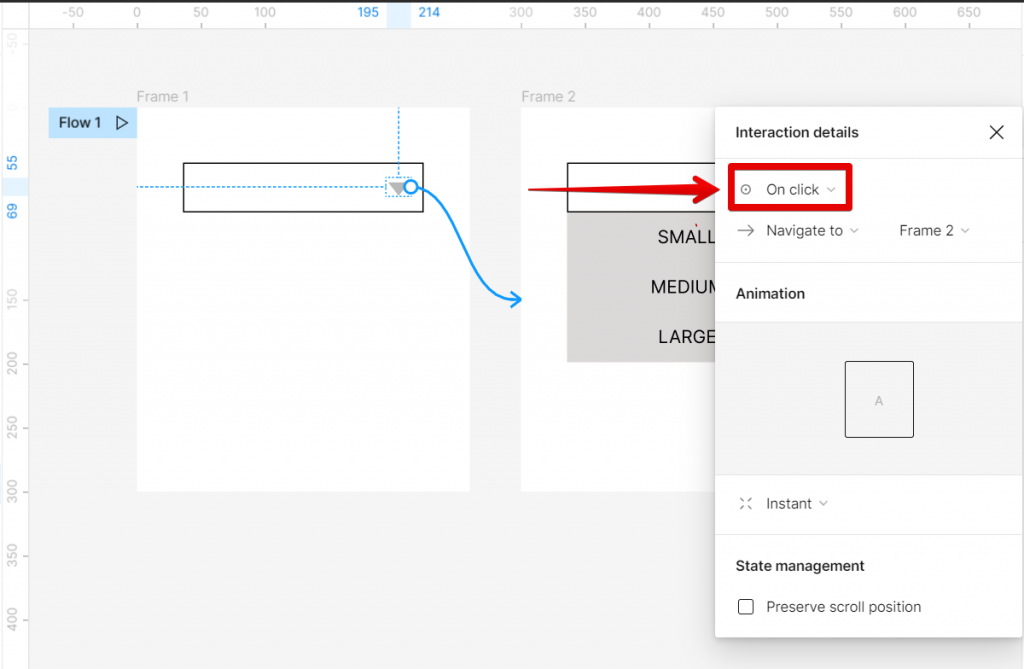The width and height of the screenshot is (1024, 669).
Task: Select the Frame 1 title label
Action: click(163, 96)
